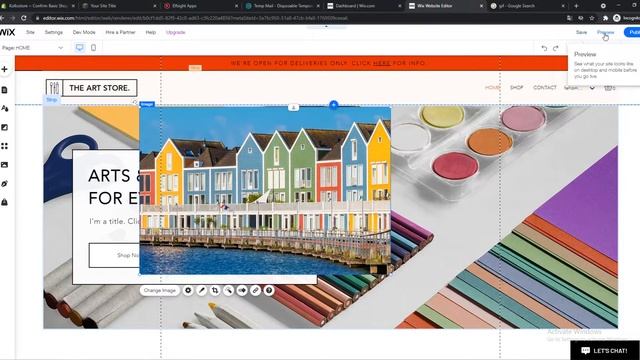640x360 pixels.
Task: Click the Redo arrow
Action: [x=556, y=48]
